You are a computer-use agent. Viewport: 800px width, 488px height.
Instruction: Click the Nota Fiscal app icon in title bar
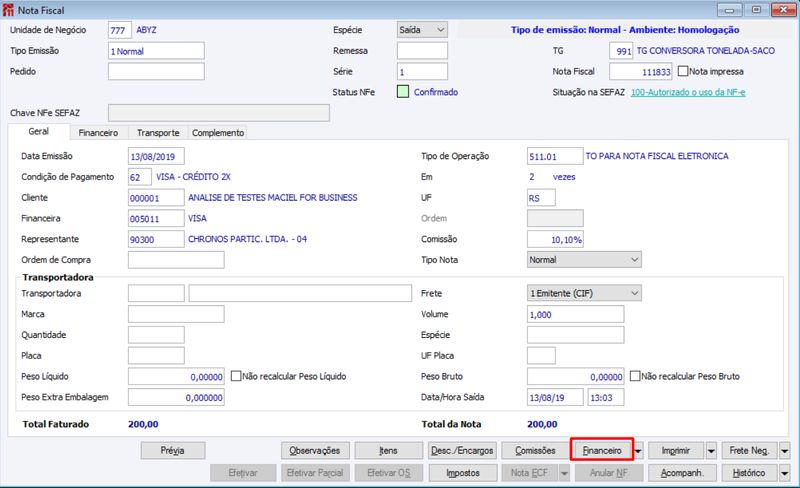pos(8,10)
